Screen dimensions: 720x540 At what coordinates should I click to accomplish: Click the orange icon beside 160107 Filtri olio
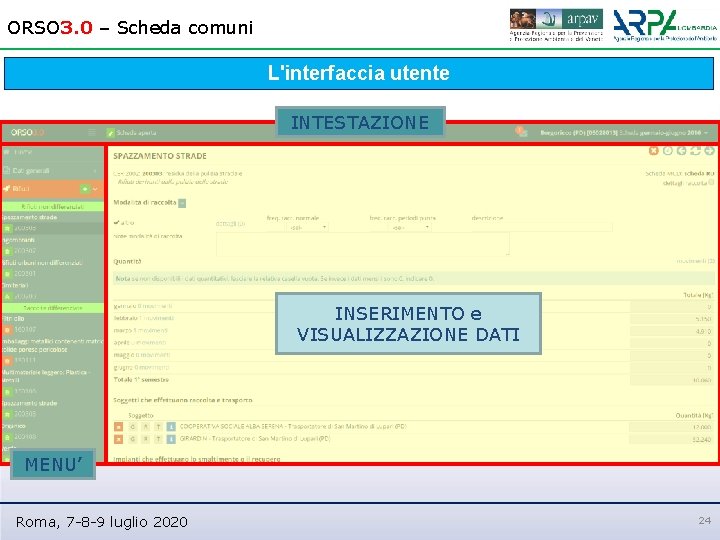point(7,330)
